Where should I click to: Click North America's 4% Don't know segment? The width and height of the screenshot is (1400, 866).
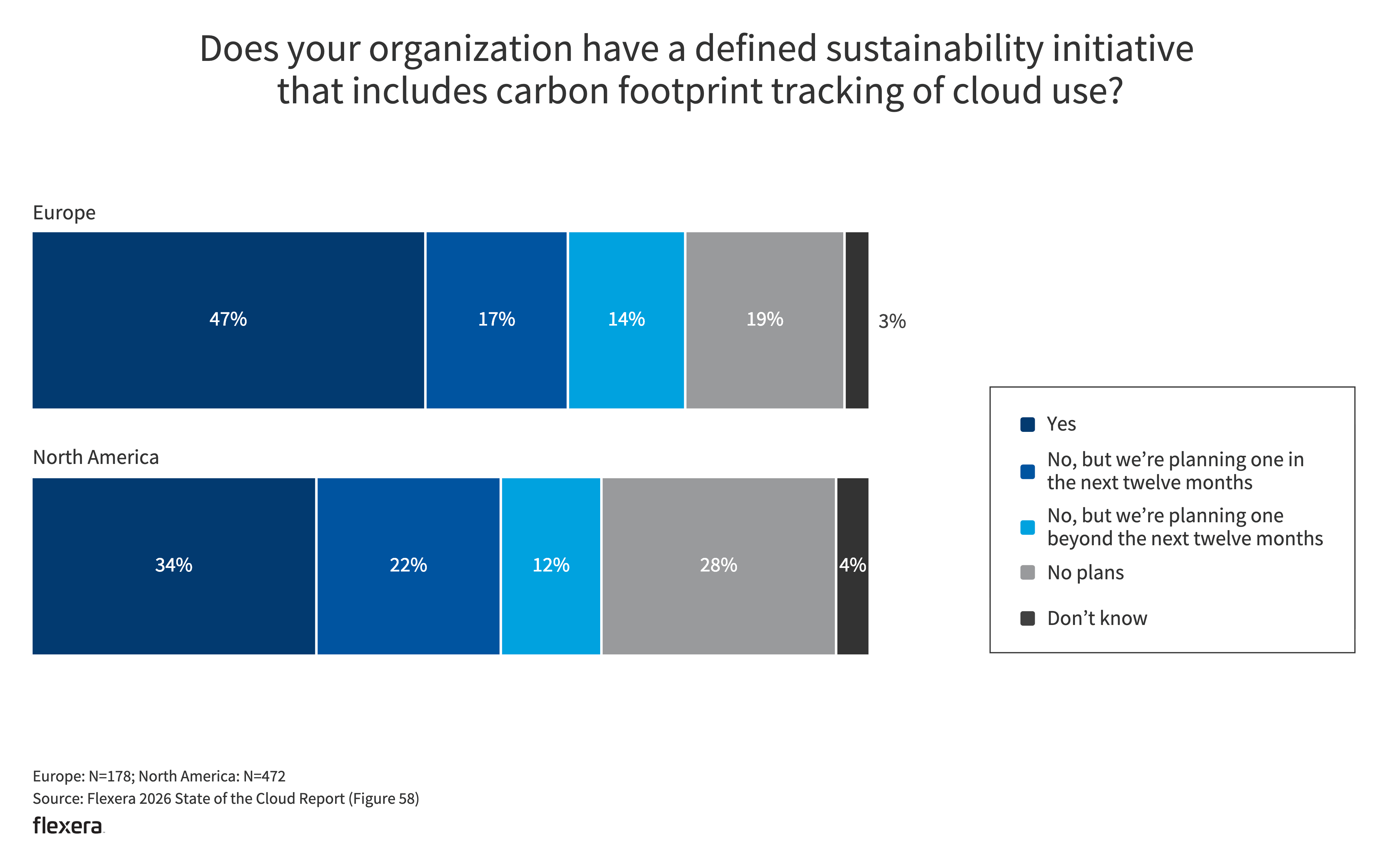[852, 566]
